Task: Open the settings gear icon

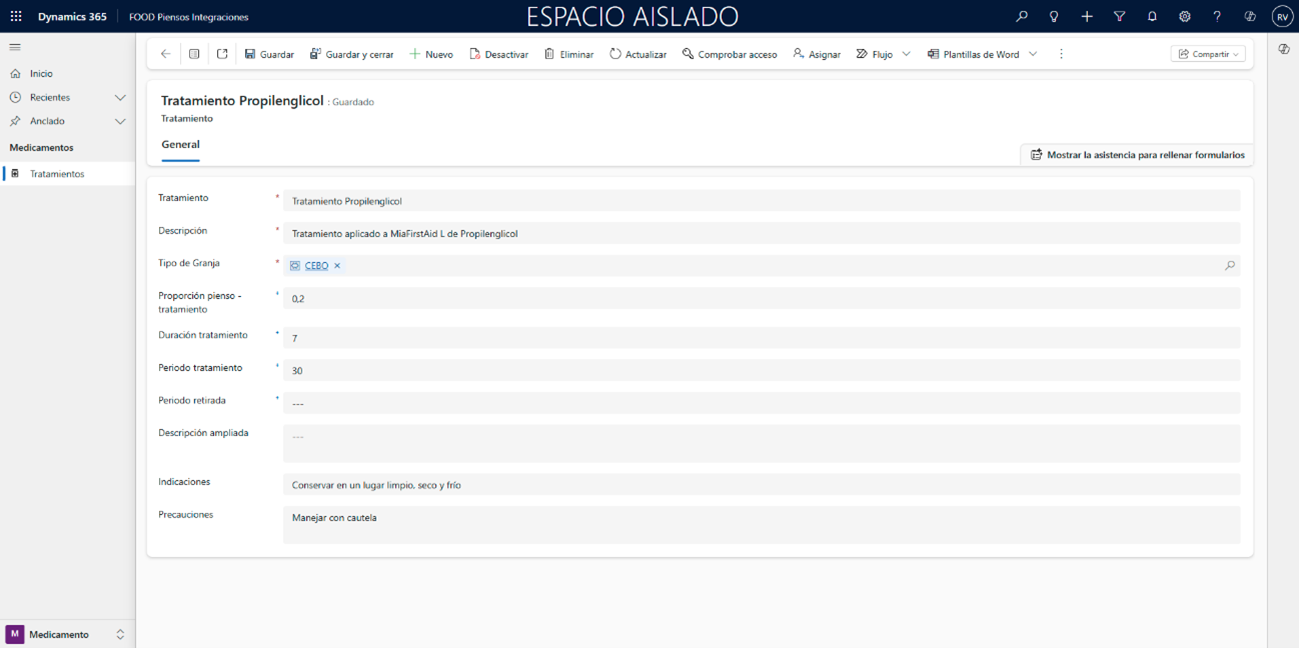Action: (x=1184, y=17)
